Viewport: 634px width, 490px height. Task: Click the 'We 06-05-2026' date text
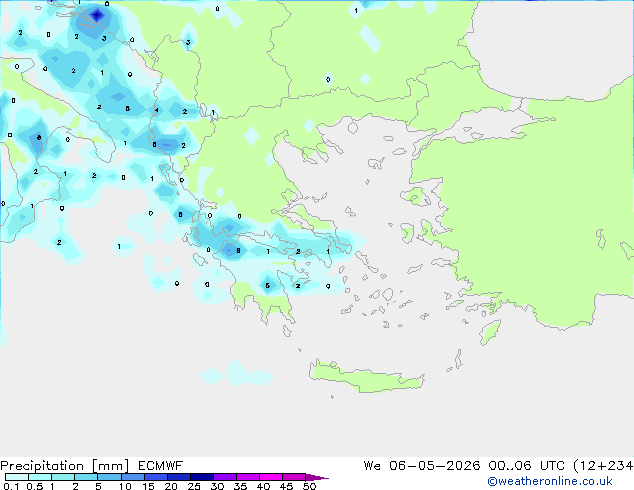pos(422,466)
